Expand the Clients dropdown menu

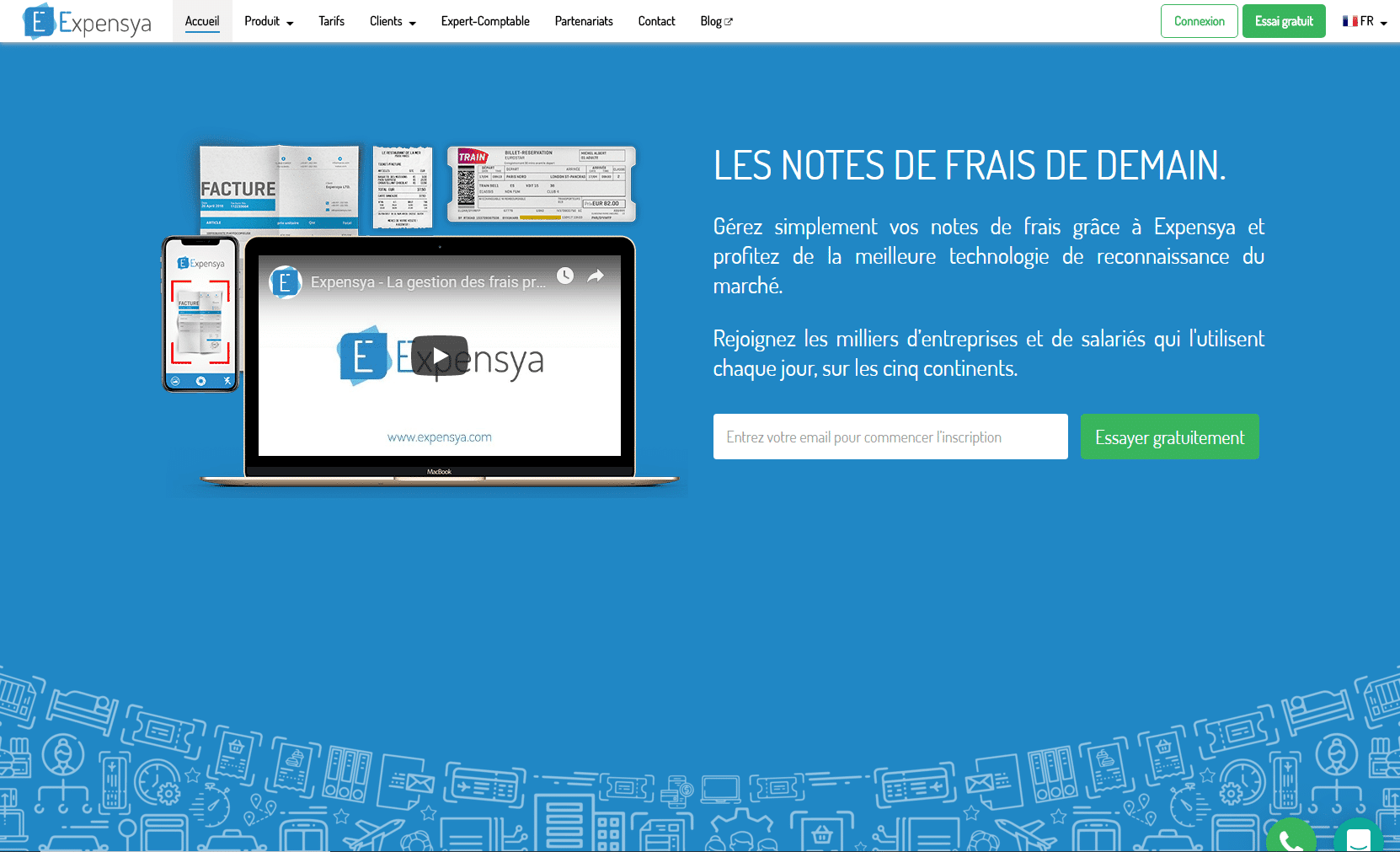393,21
